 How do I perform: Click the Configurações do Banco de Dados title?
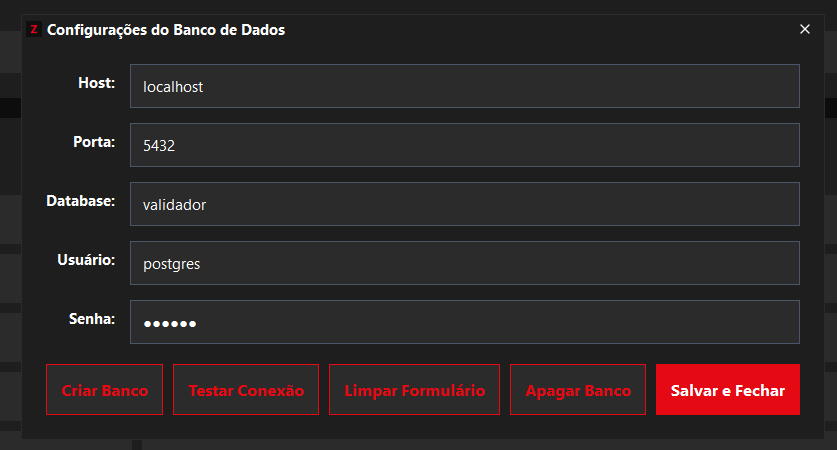(x=166, y=30)
